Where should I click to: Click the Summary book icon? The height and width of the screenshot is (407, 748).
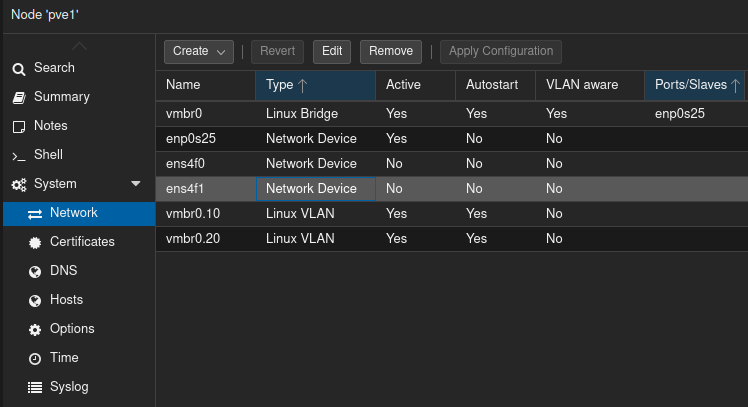tap(19, 98)
